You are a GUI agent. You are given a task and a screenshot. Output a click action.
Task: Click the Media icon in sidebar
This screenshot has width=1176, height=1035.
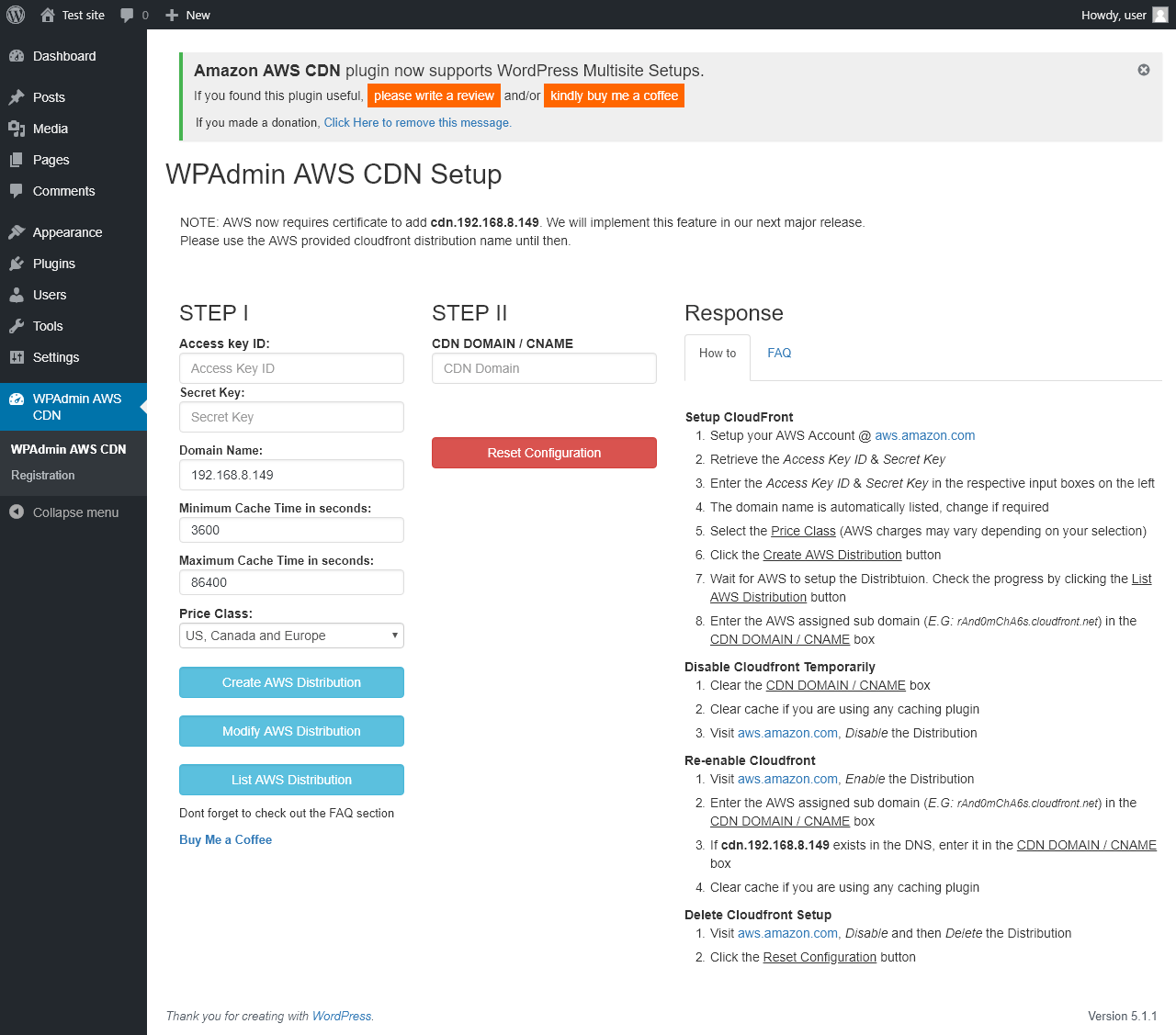pyautogui.click(x=17, y=129)
